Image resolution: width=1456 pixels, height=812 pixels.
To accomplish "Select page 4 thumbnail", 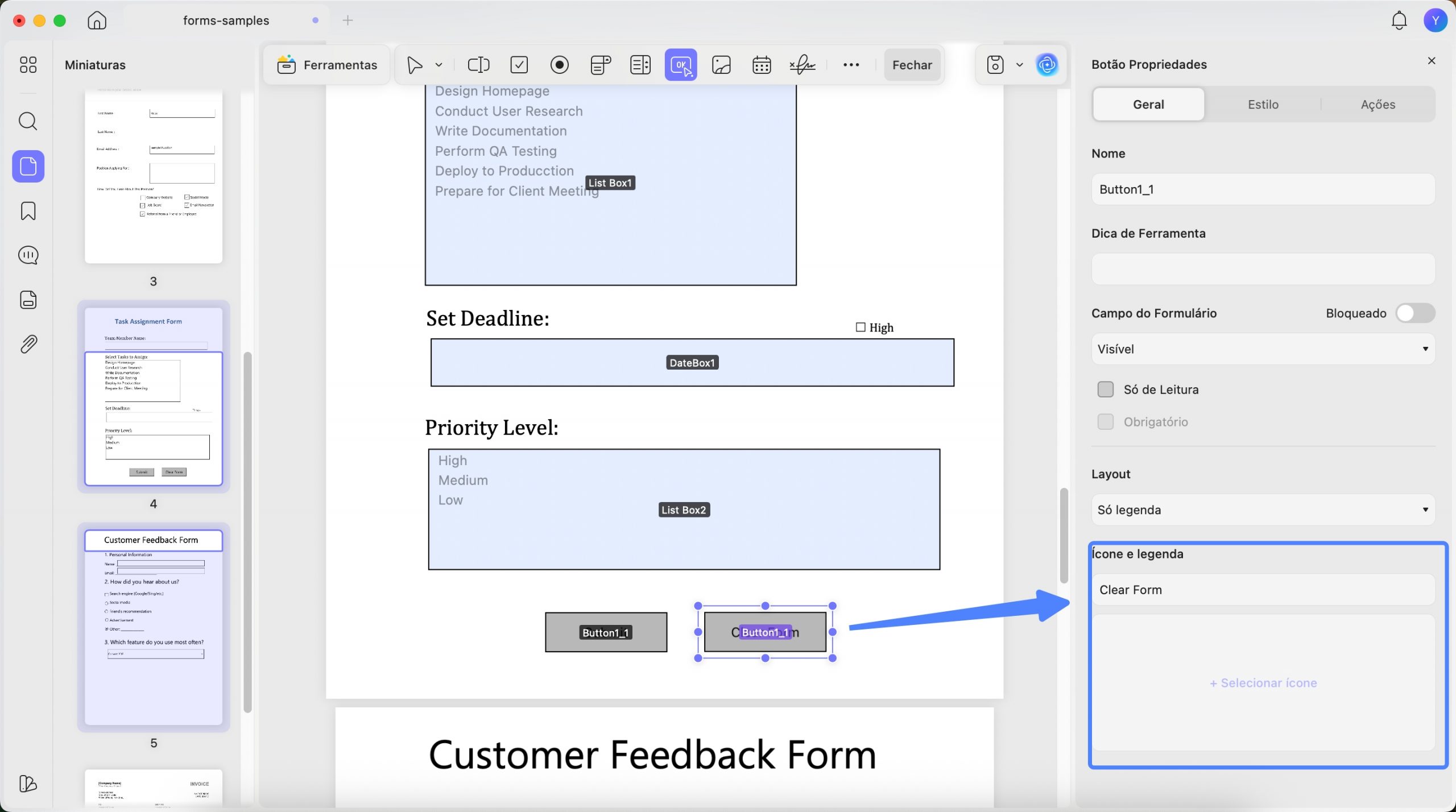I will tap(154, 396).
